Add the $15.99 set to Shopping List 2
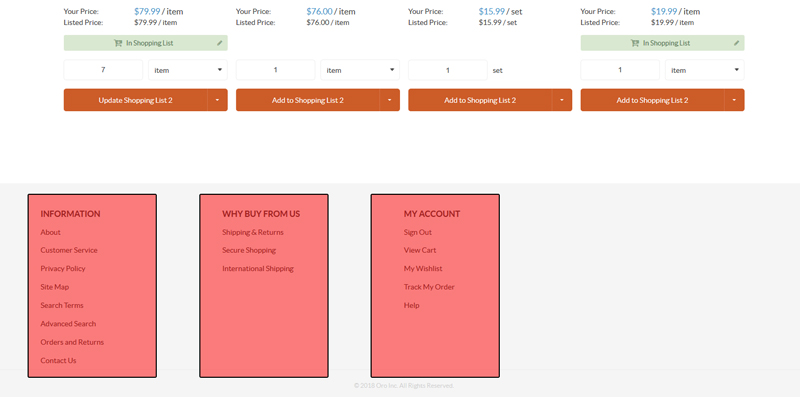 coord(480,100)
